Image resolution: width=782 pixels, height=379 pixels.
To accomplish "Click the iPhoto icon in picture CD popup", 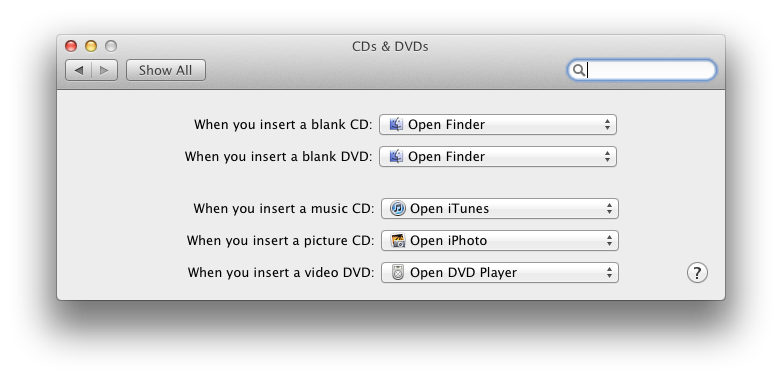I will coord(397,240).
